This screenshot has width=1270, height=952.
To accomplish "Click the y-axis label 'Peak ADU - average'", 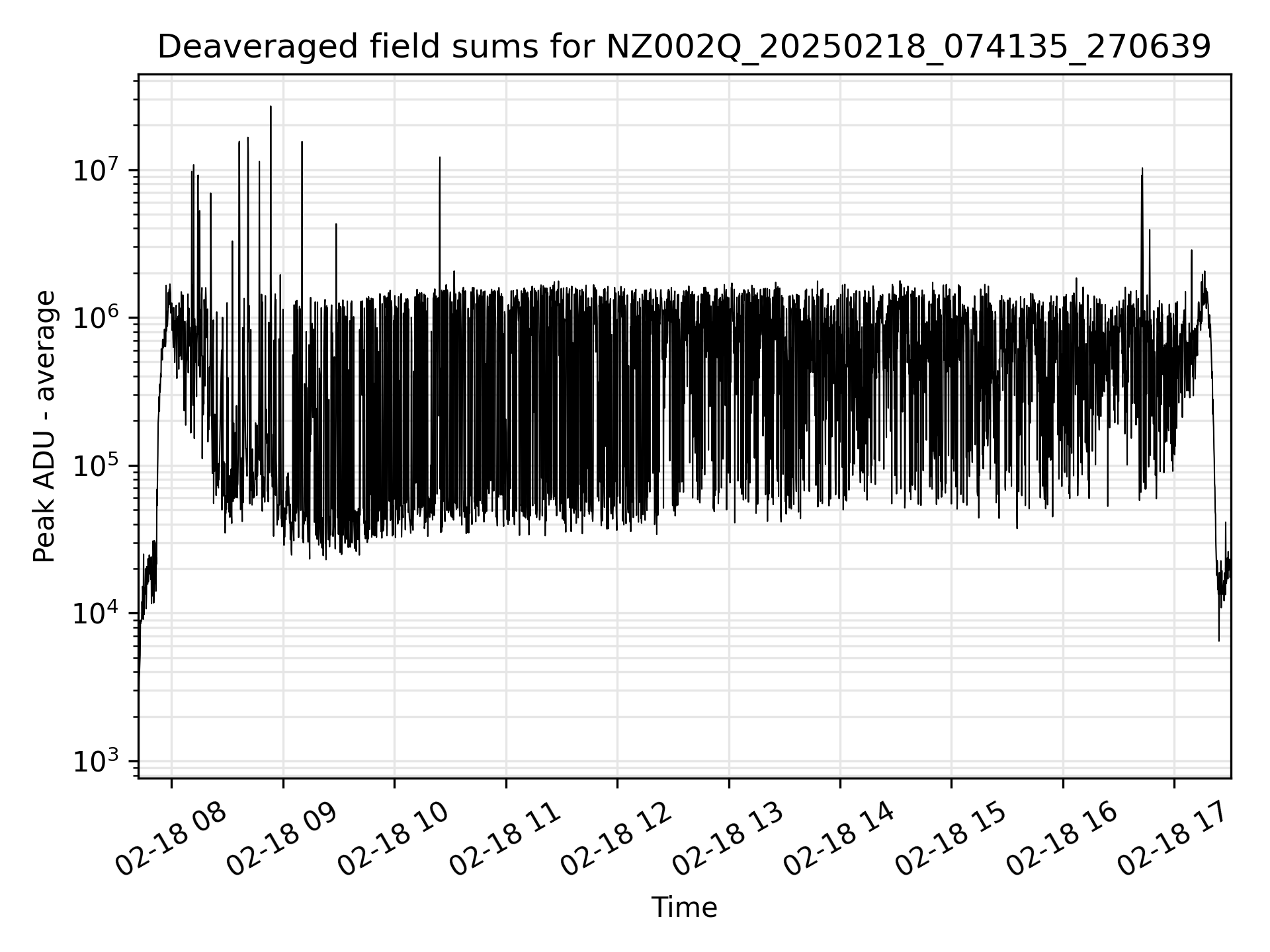I will point(44,426).
